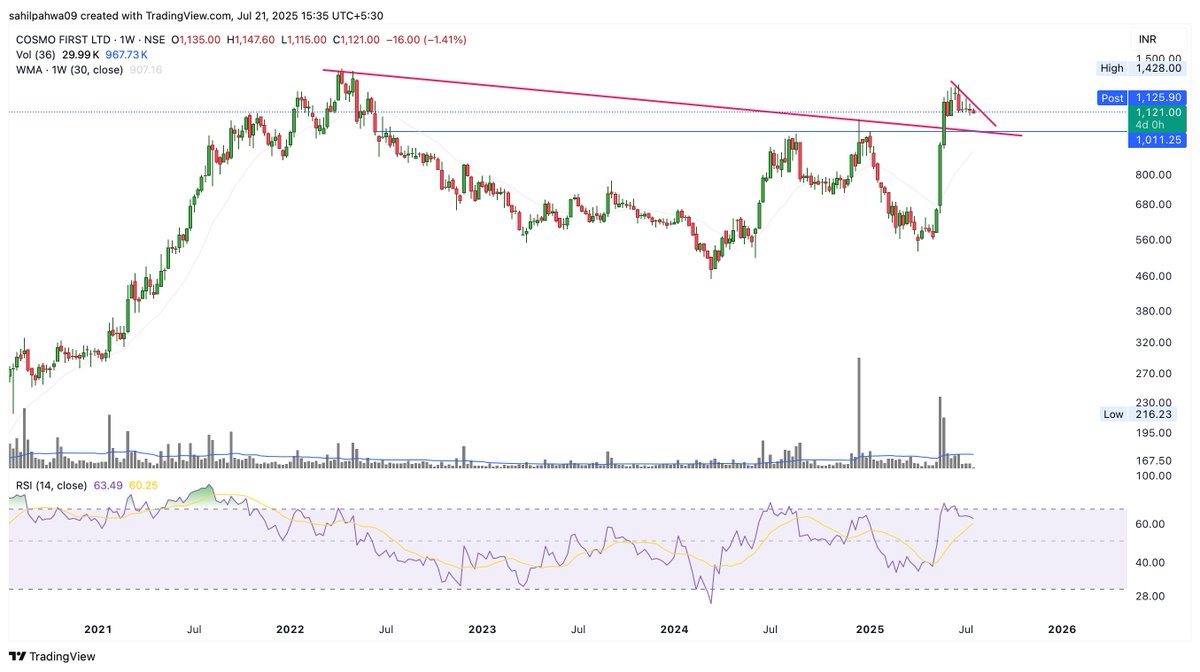1200x672 pixels.
Task: Click the 2025 year label on time axis
Action: pos(870,630)
